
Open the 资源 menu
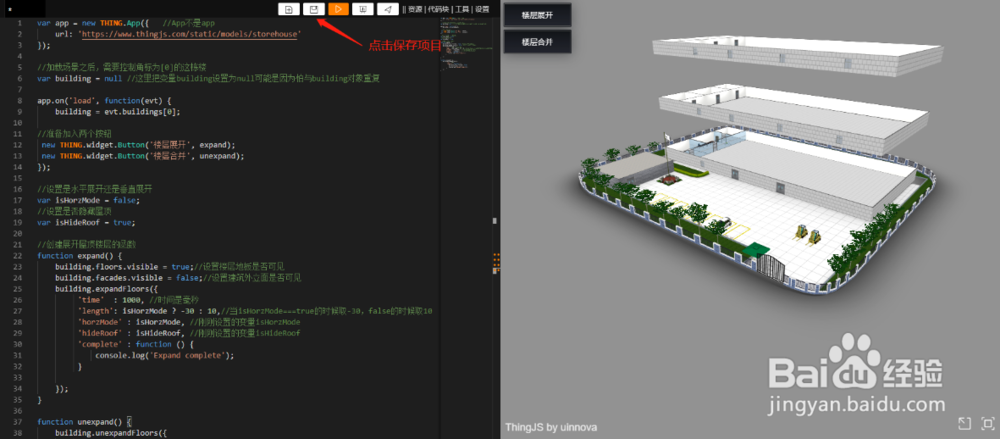click(x=415, y=10)
